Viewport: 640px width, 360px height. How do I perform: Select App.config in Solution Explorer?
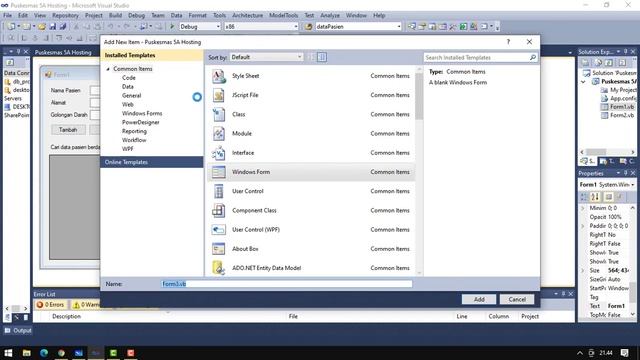[618, 98]
